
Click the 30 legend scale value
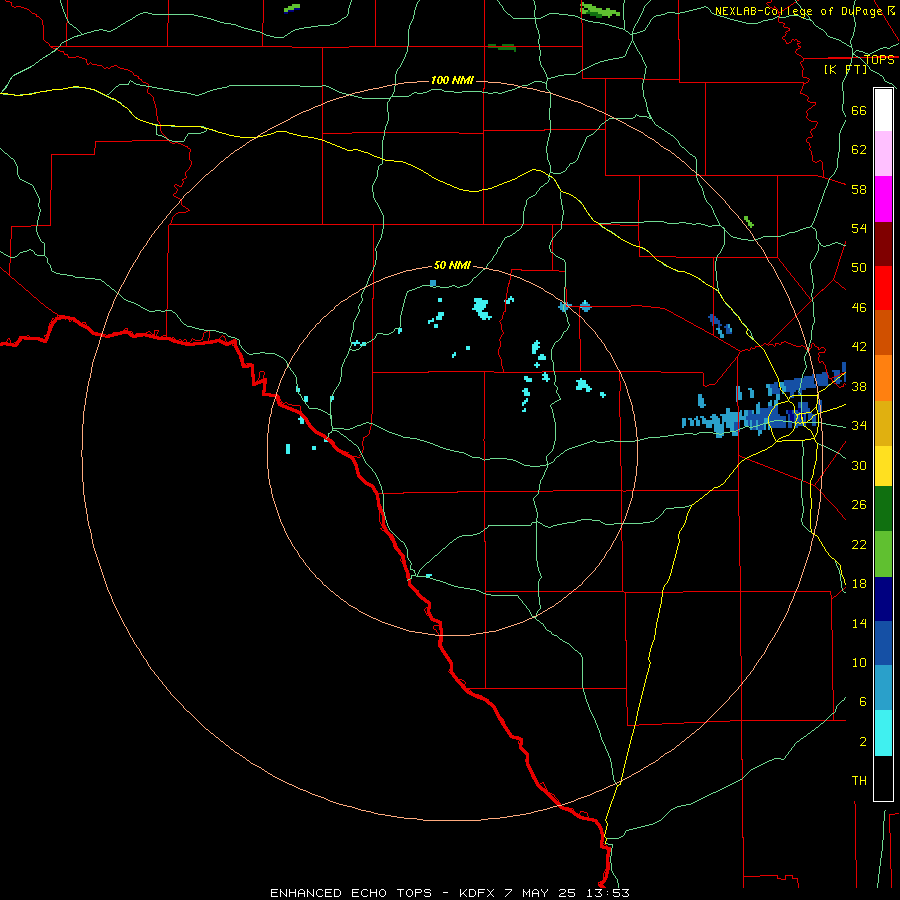(x=859, y=465)
